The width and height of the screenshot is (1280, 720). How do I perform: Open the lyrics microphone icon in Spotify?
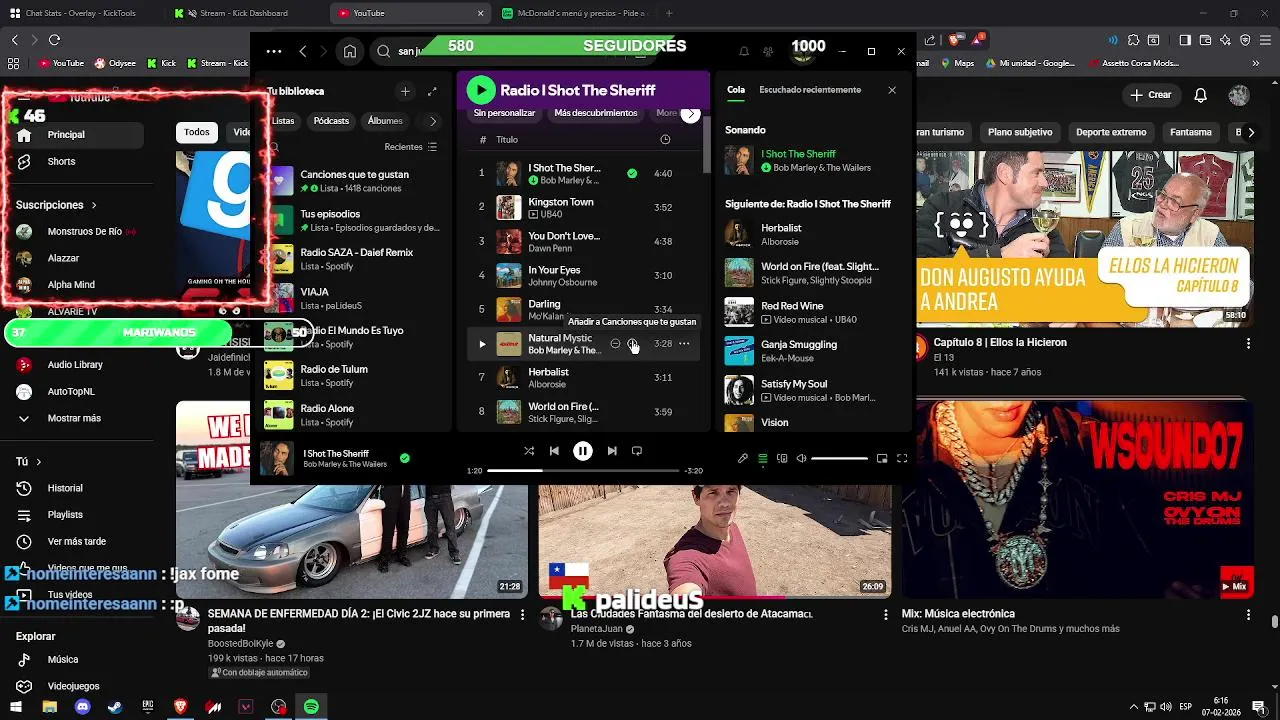click(x=743, y=459)
